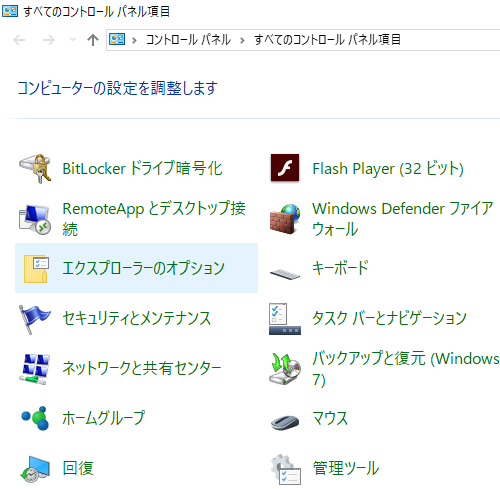Go back with the left arrow
The height and width of the screenshot is (489, 500).
[19, 40]
